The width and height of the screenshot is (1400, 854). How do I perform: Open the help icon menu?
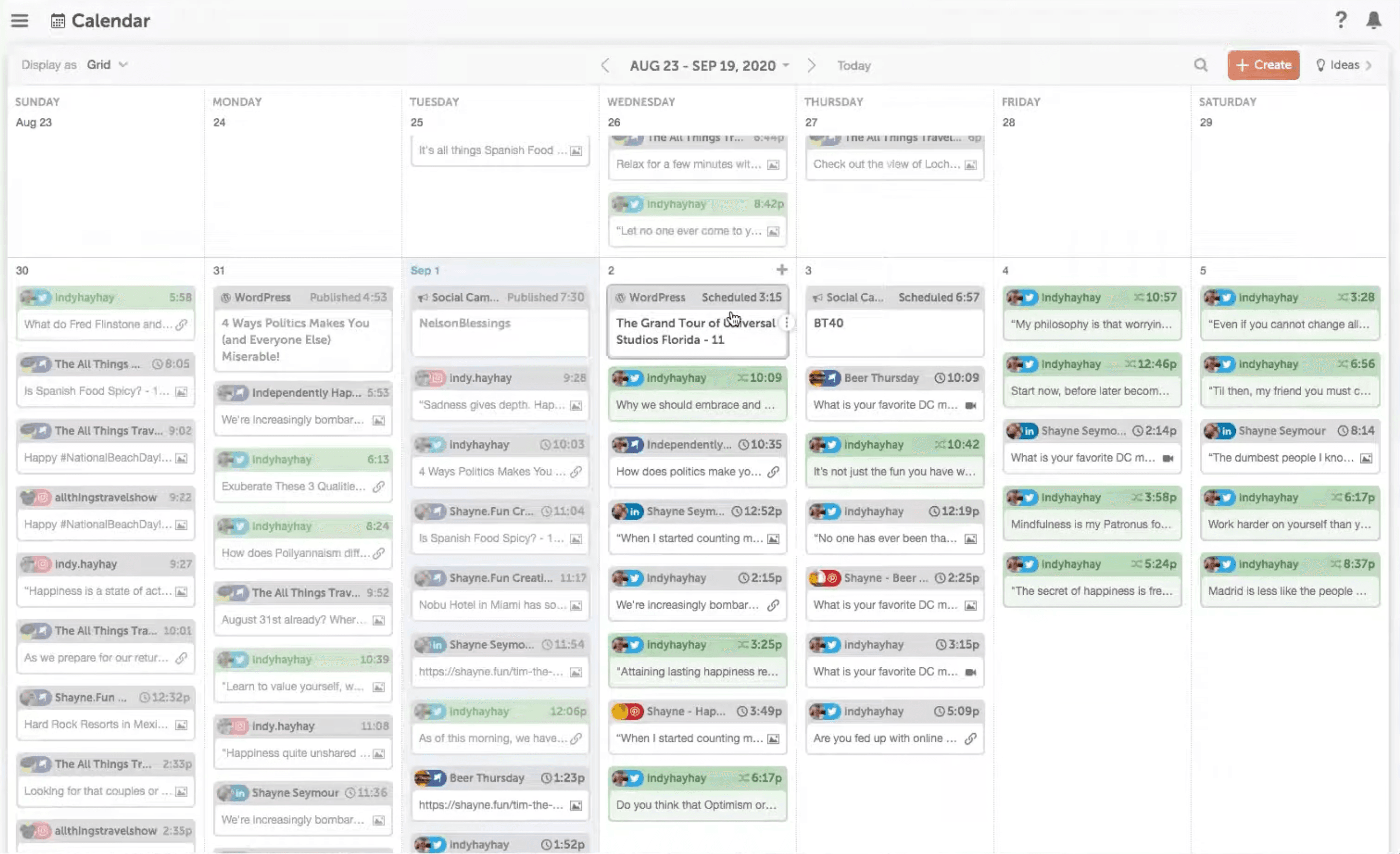click(x=1341, y=19)
